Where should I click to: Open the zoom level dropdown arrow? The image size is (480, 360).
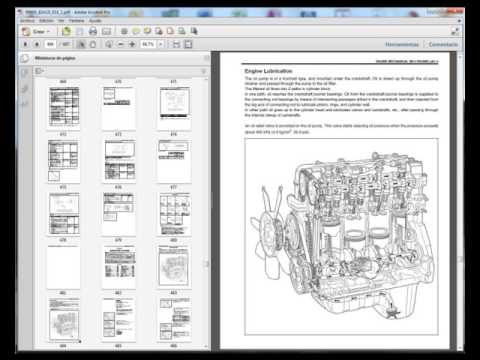click(x=161, y=44)
